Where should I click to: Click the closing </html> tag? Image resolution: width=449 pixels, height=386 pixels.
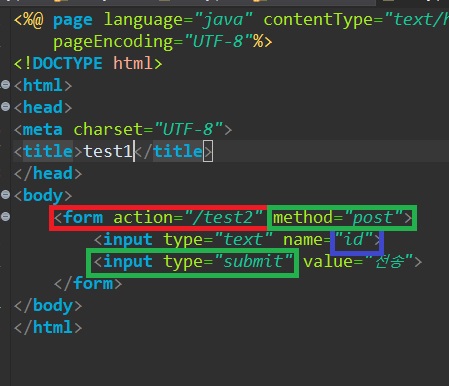(x=48, y=328)
